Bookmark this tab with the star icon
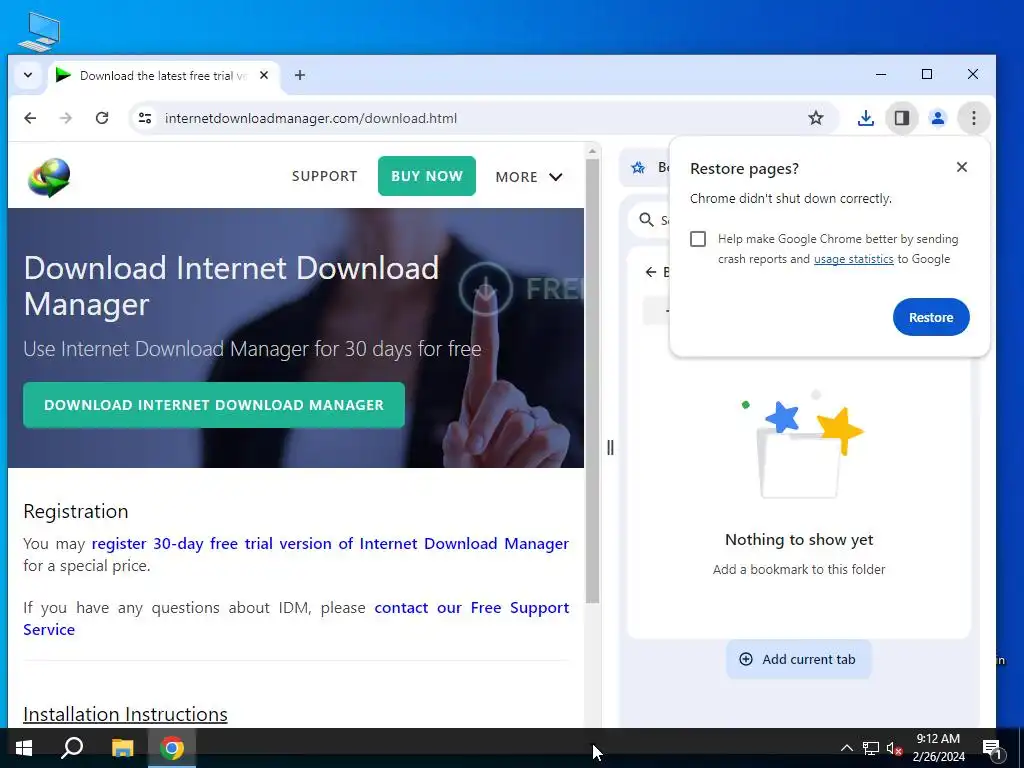Image resolution: width=1024 pixels, height=768 pixels. pyautogui.click(x=816, y=118)
